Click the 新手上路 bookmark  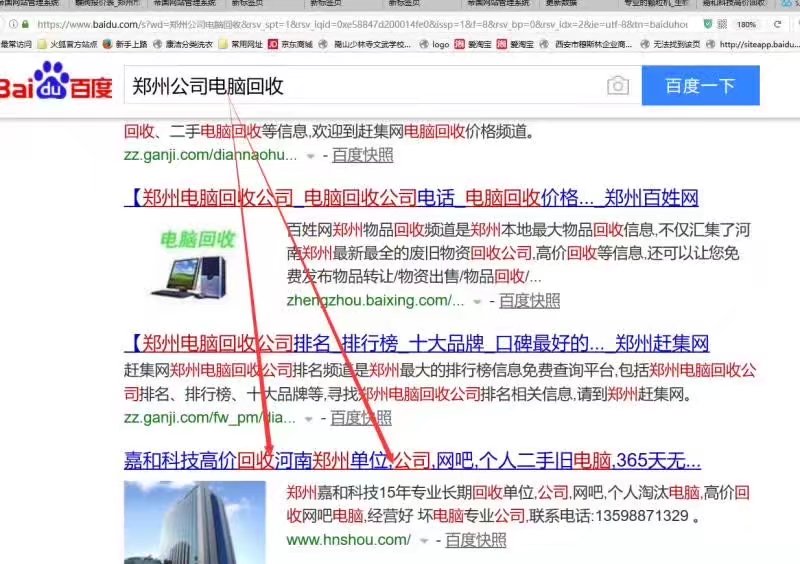point(124,44)
